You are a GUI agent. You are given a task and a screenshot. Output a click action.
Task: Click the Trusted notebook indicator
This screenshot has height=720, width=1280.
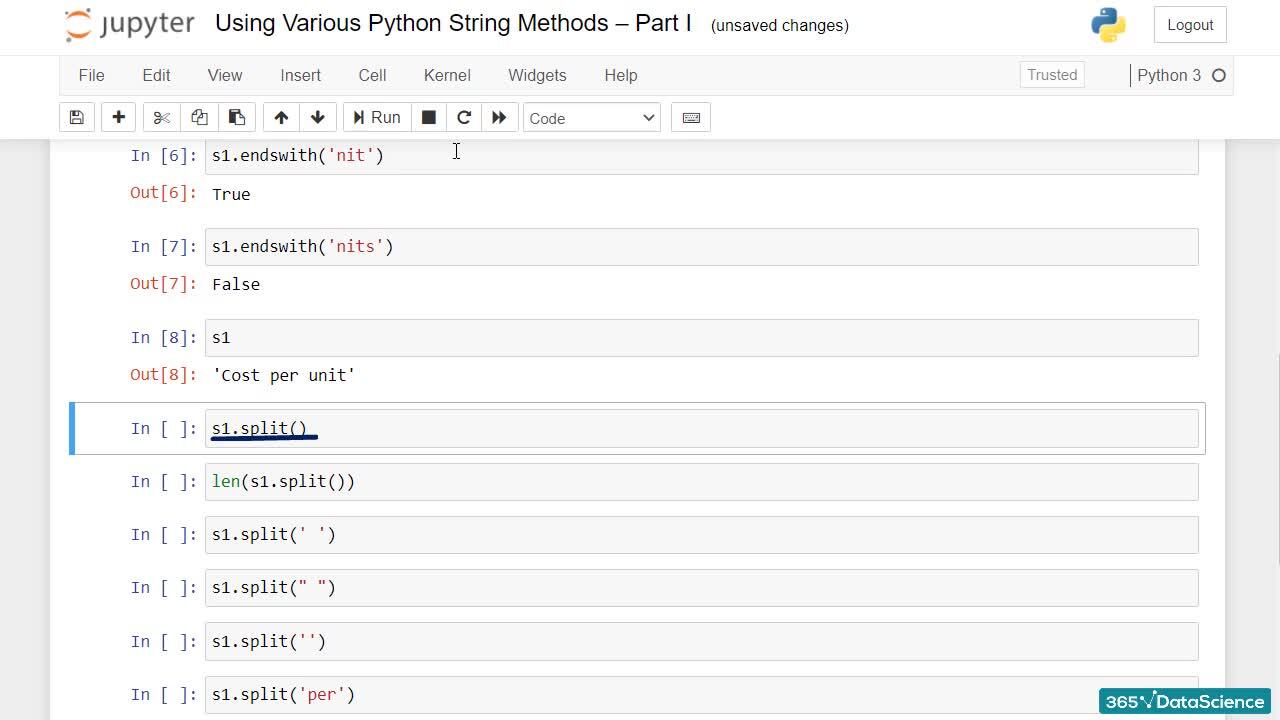pos(1052,75)
